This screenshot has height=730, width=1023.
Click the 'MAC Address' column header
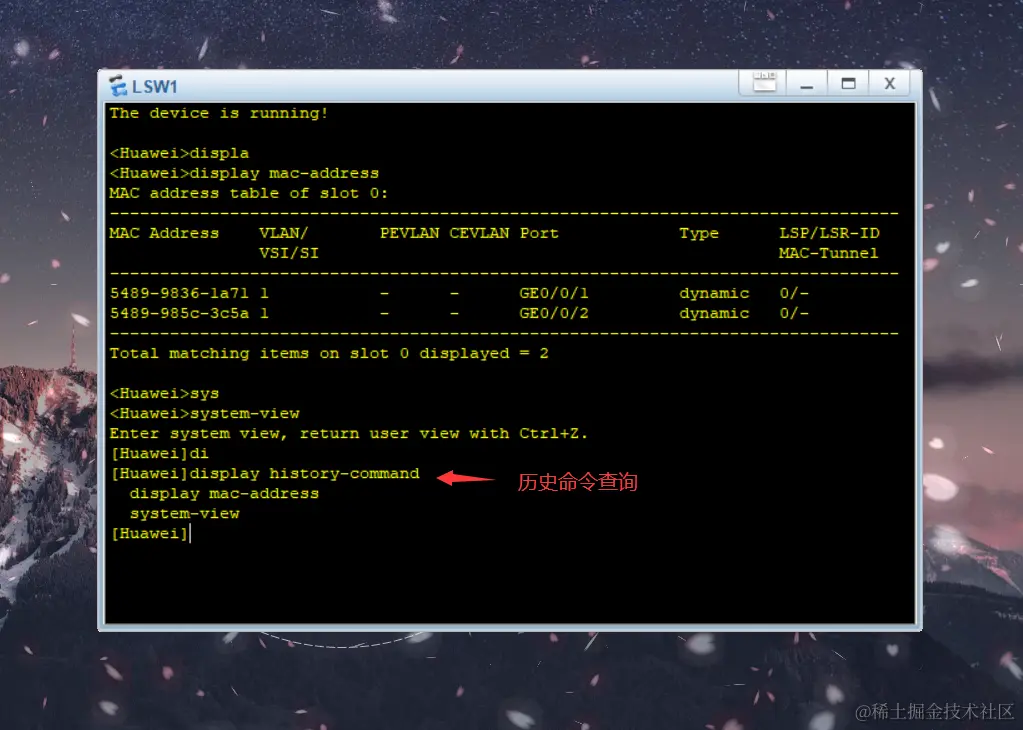point(164,233)
